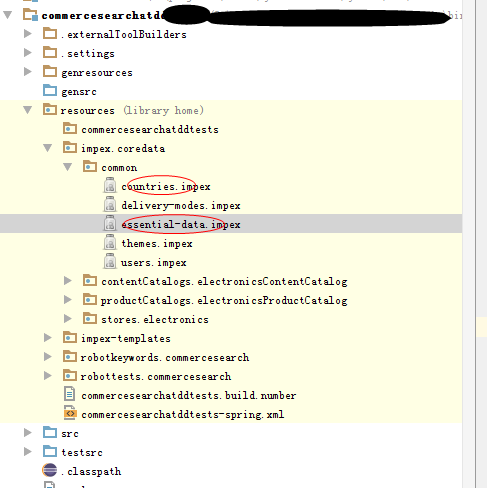Click the Eclipse .classpath file icon

pos(50,470)
